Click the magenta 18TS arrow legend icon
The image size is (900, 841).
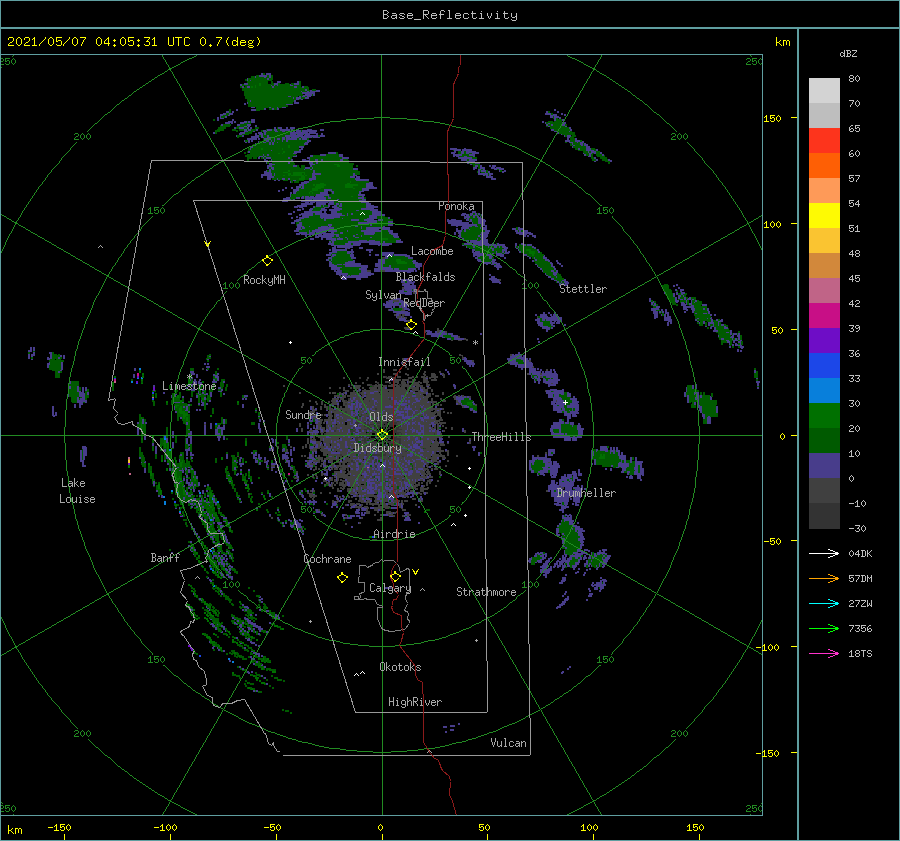[x=824, y=653]
